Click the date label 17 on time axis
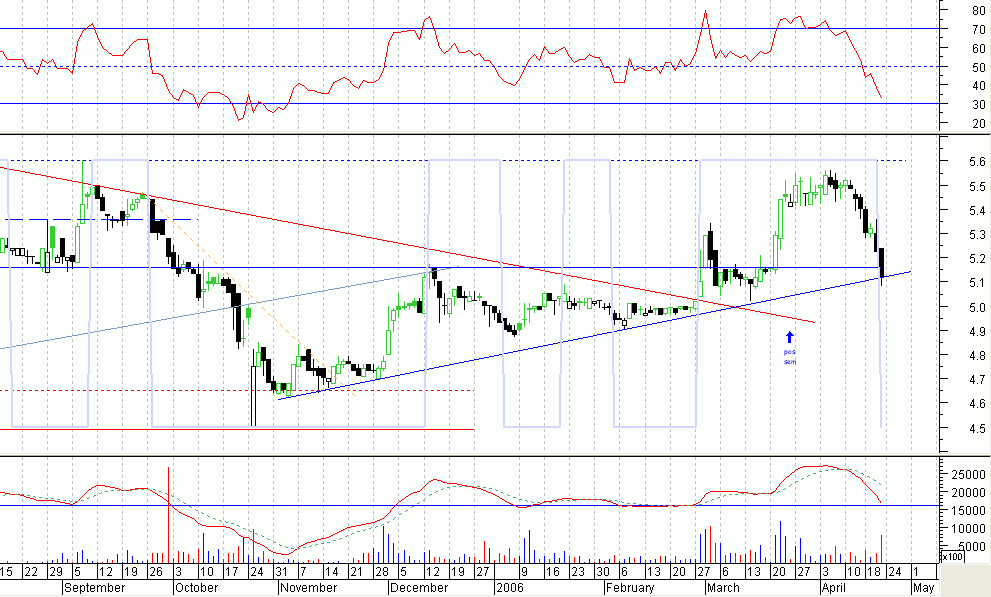Screen dimensions: 991x597 coord(231,572)
